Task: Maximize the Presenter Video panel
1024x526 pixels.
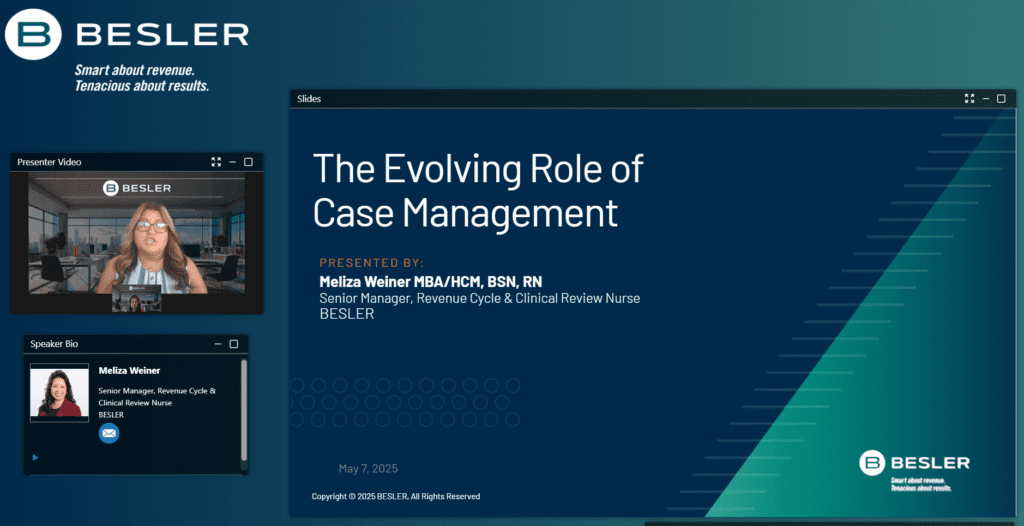Action: point(248,162)
